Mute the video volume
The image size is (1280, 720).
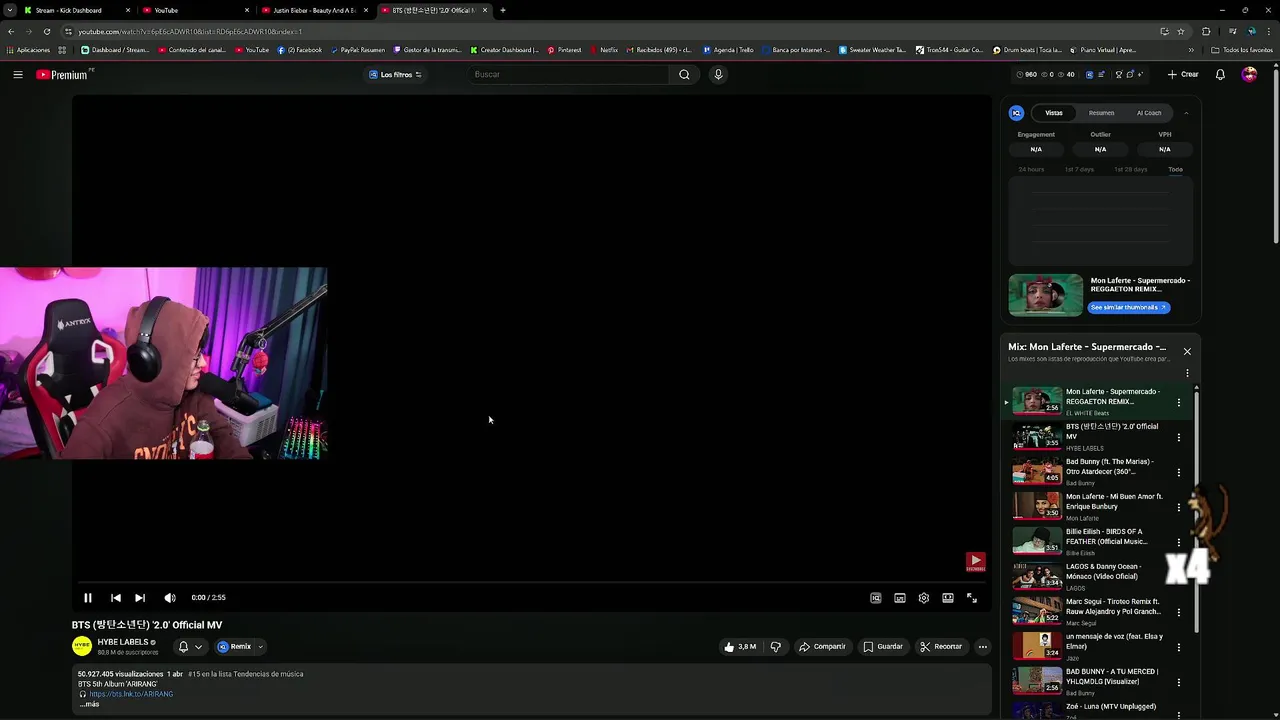point(170,598)
